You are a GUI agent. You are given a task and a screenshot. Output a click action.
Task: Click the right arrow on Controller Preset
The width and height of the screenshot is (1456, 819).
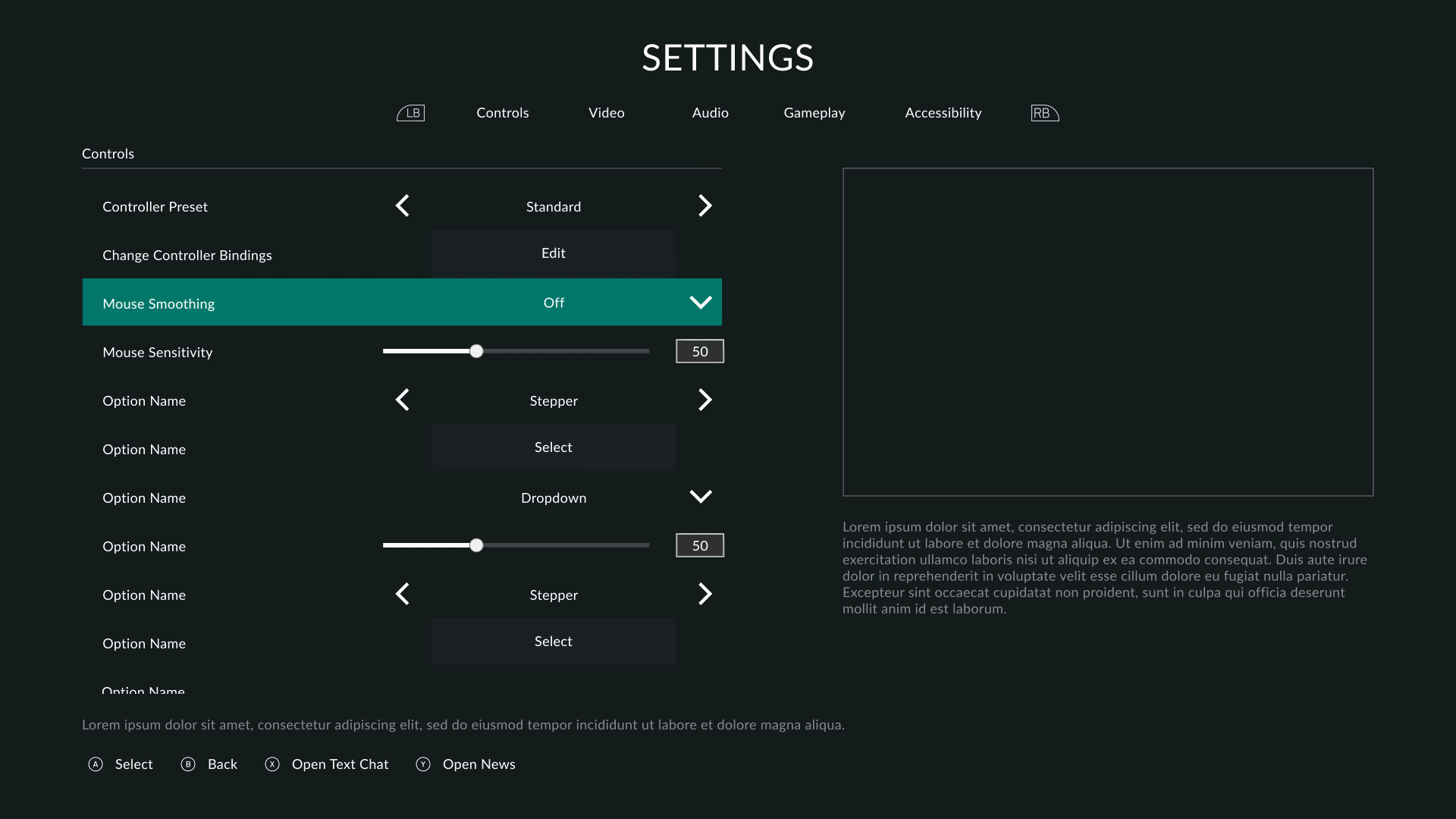pos(705,206)
